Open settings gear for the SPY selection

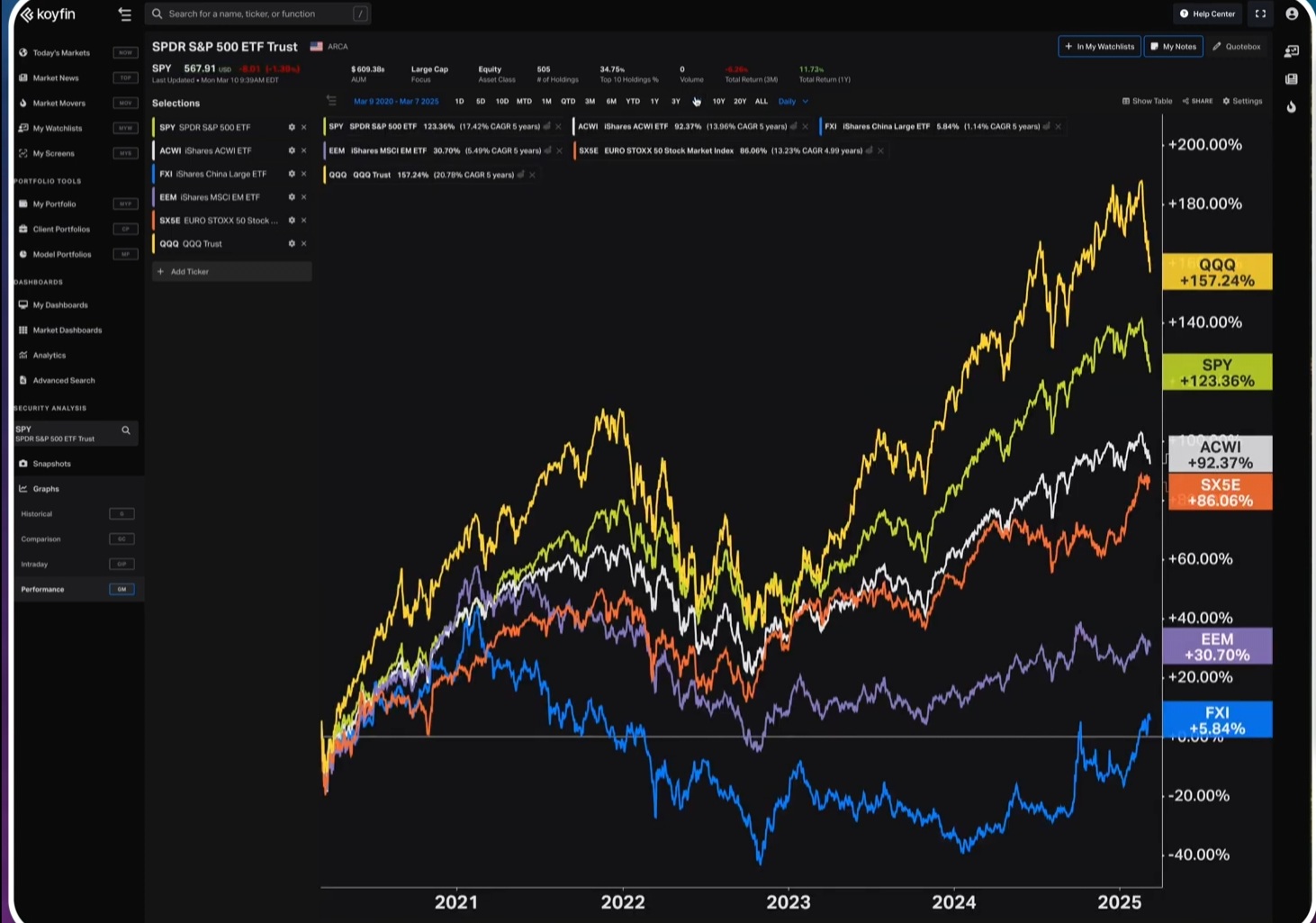tap(292, 127)
